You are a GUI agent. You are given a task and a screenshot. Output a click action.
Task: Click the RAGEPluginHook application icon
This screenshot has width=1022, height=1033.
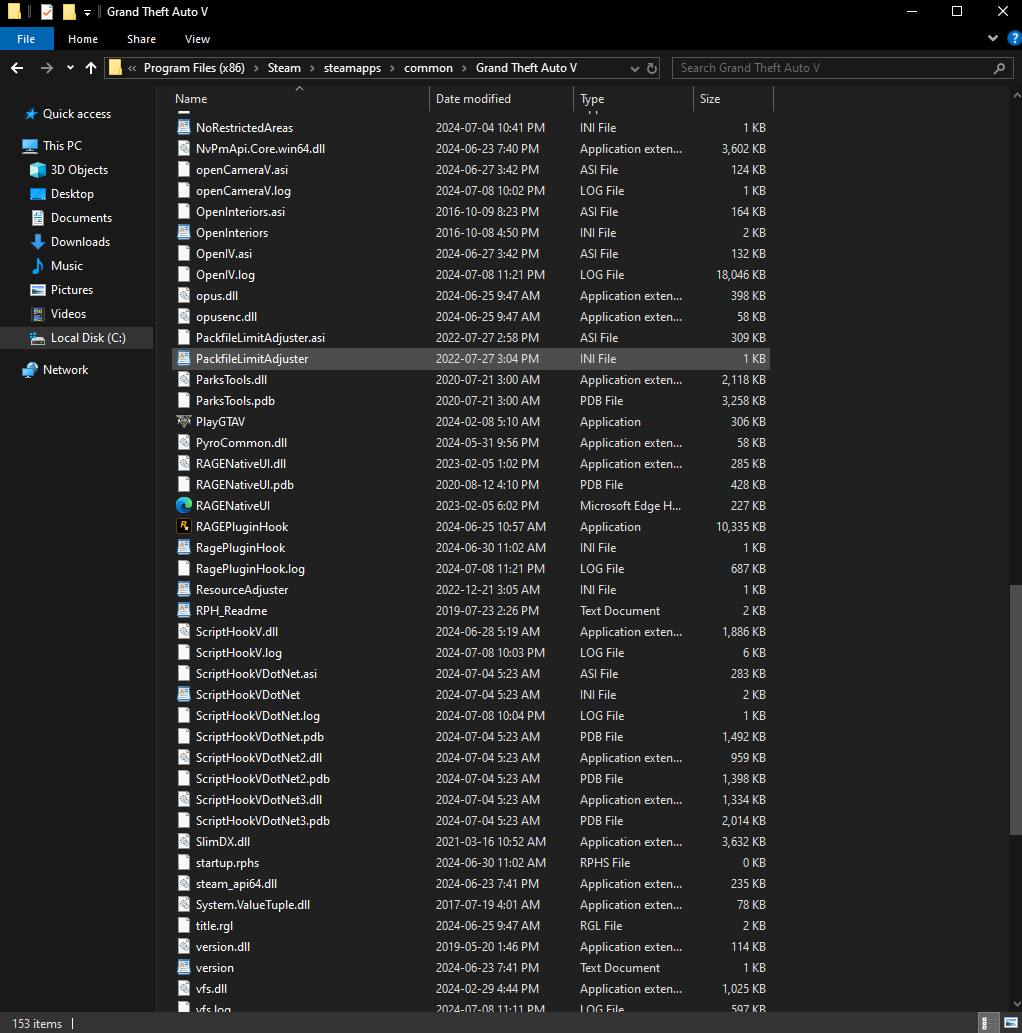coord(184,526)
